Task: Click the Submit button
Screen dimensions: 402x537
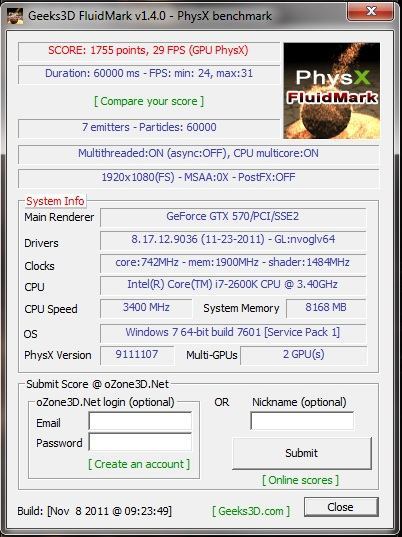Action: coord(302,453)
